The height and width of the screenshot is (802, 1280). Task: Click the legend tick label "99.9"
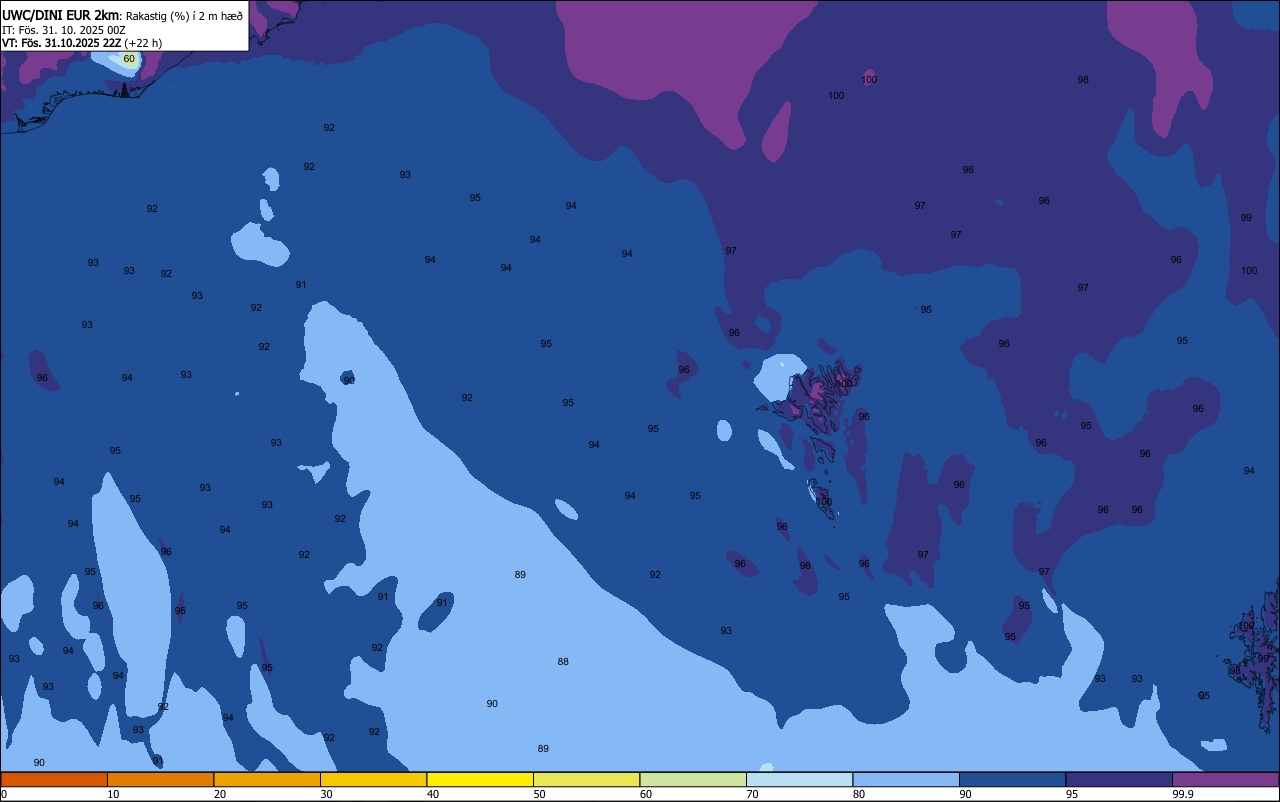click(1183, 794)
